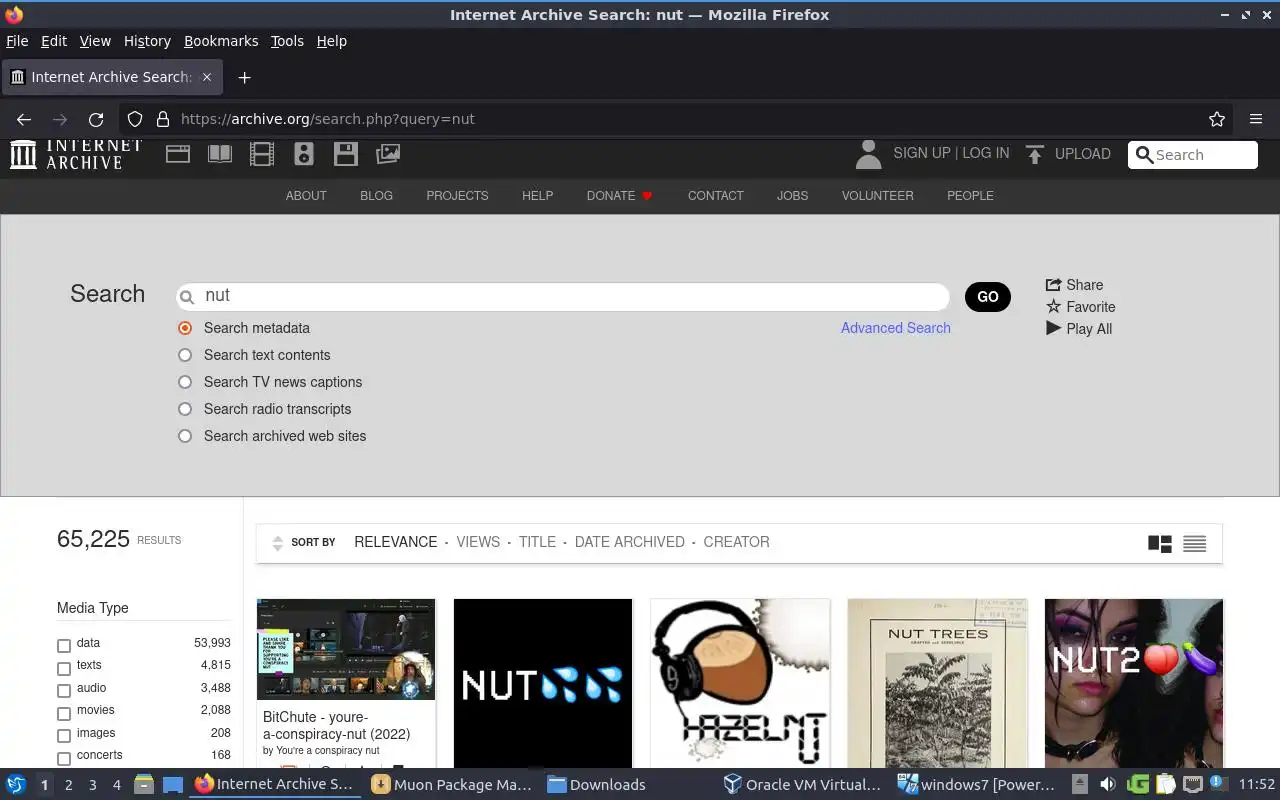1280x800 pixels.
Task: Sort results by CREATOR
Action: [736, 542]
